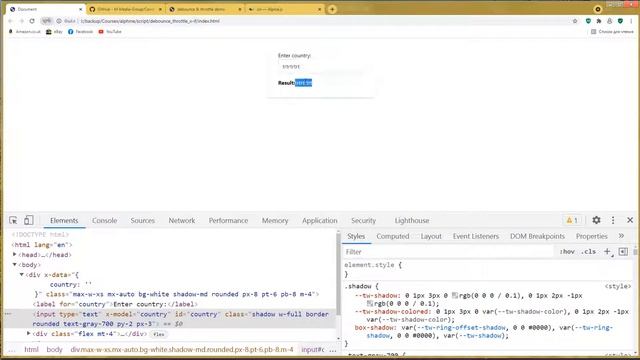Open the Amazon.co.uk bookmark
This screenshot has width=640, height=360.
pos(24,31)
